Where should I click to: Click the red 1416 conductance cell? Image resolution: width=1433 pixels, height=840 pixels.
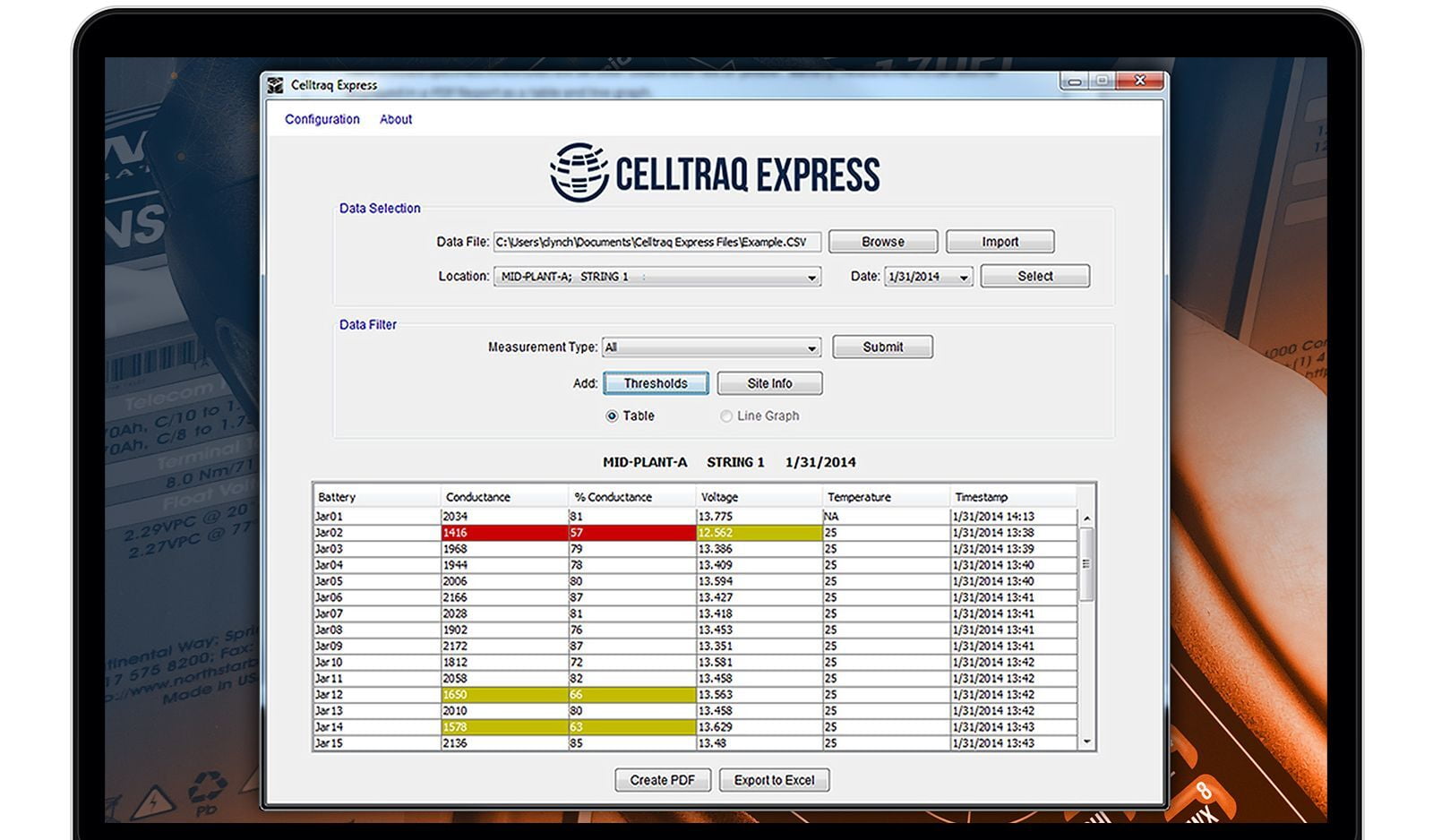504,533
